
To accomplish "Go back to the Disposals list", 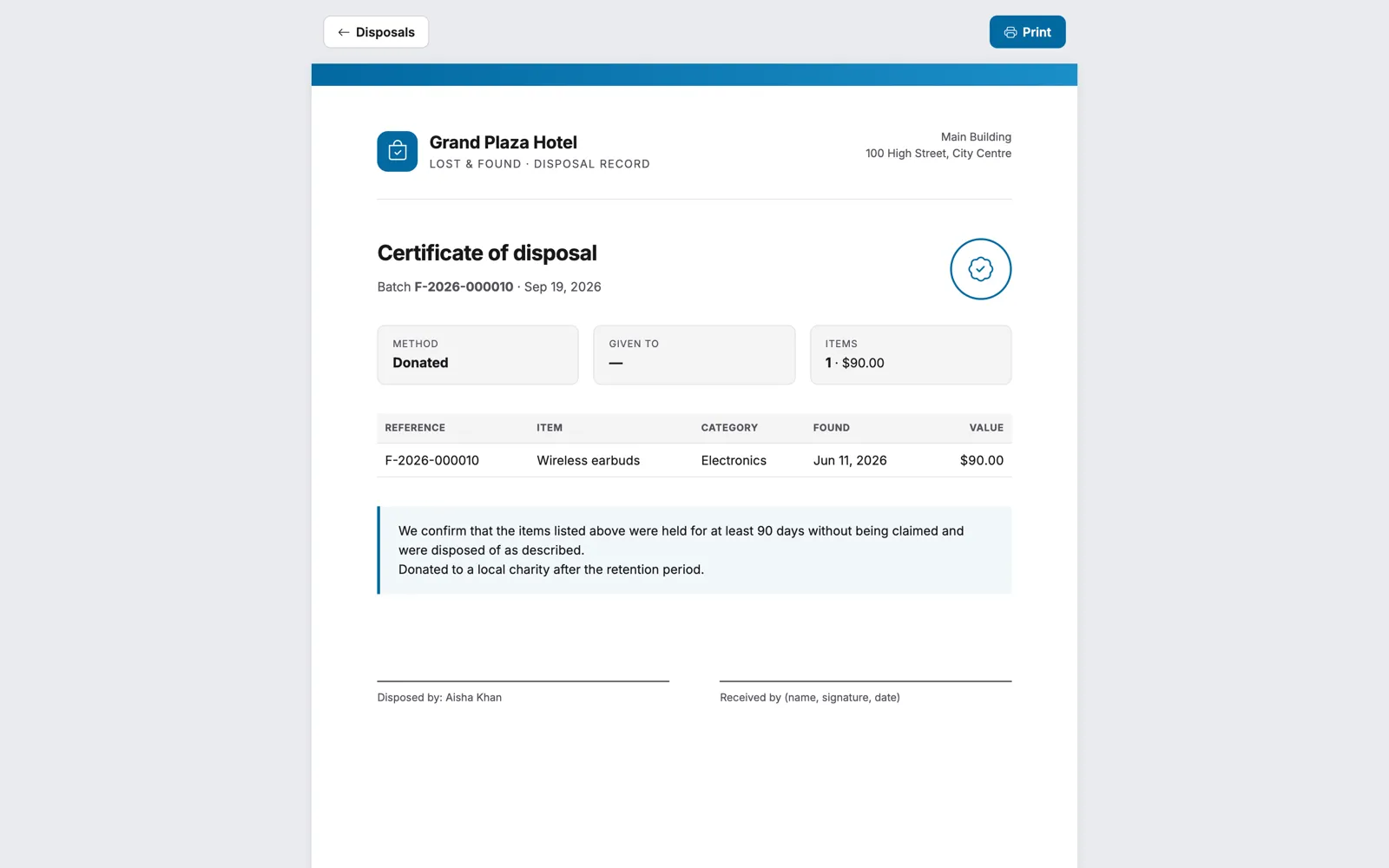I will click(x=376, y=32).
